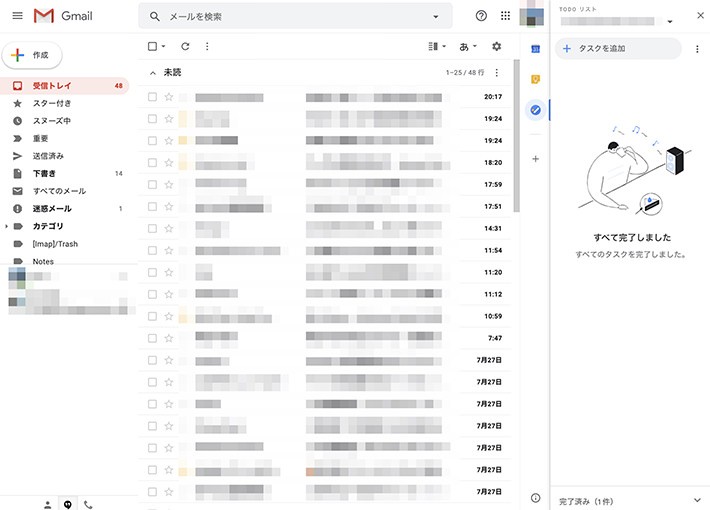Open select-all dropdown arrow
This screenshot has height=510, width=710.
pos(163,46)
